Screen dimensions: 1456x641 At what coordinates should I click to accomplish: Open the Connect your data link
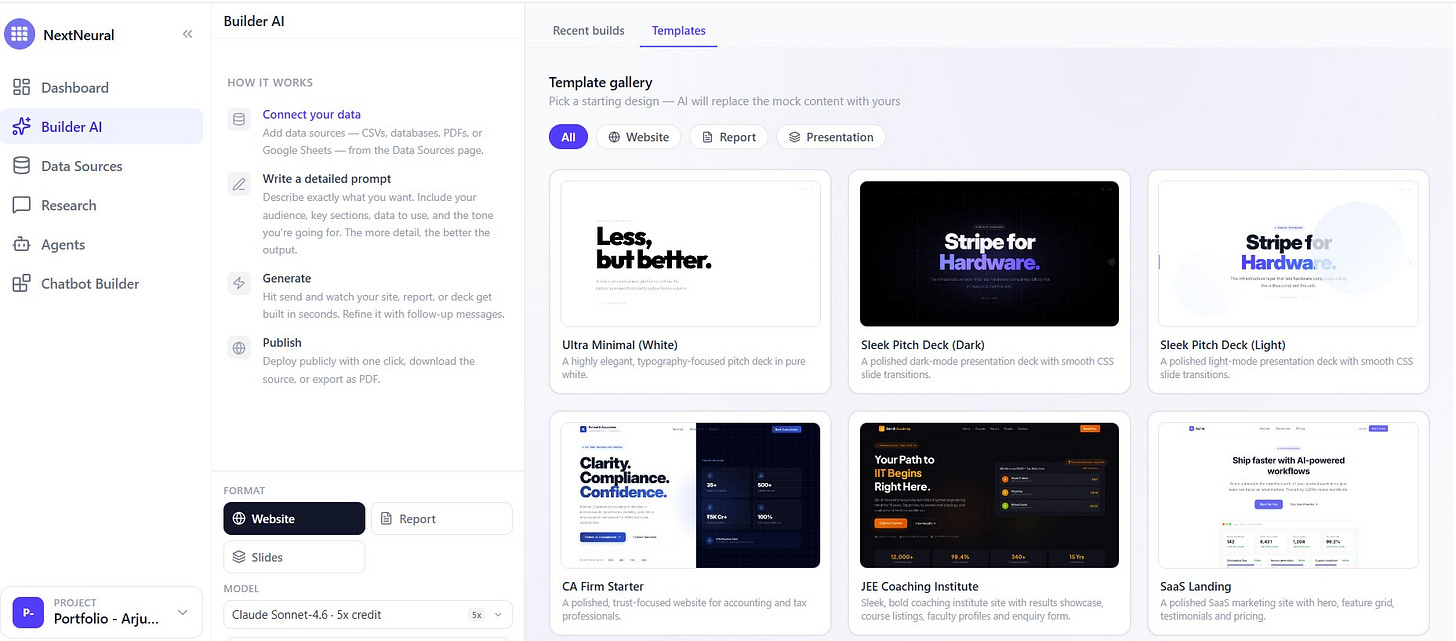(x=312, y=115)
